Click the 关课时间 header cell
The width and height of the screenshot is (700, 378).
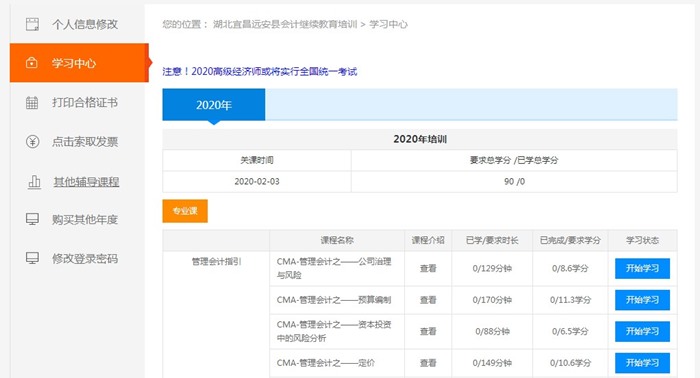pos(257,160)
